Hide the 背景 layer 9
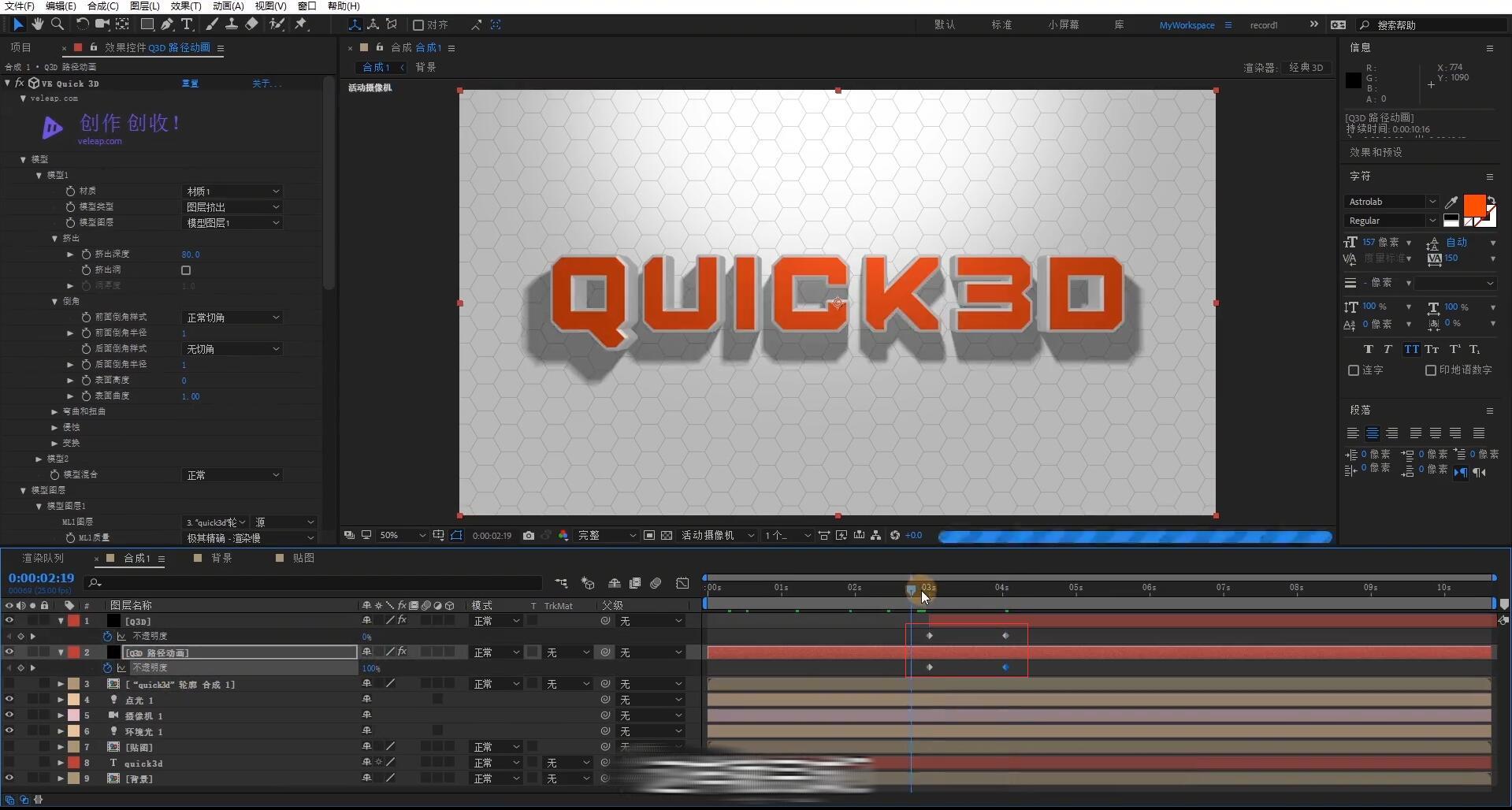 point(9,778)
